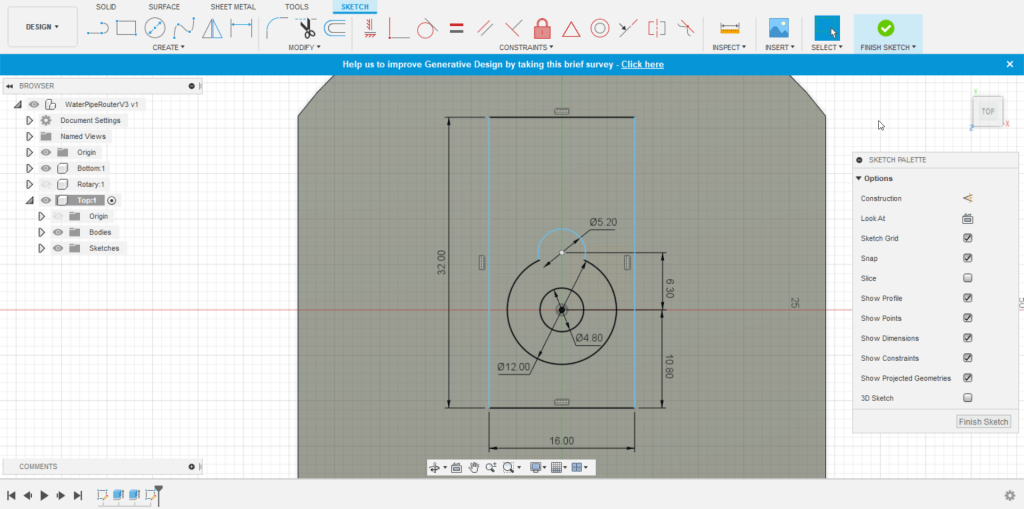Expand the Document Settings node
Image resolution: width=1024 pixels, height=509 pixels.
click(x=30, y=120)
